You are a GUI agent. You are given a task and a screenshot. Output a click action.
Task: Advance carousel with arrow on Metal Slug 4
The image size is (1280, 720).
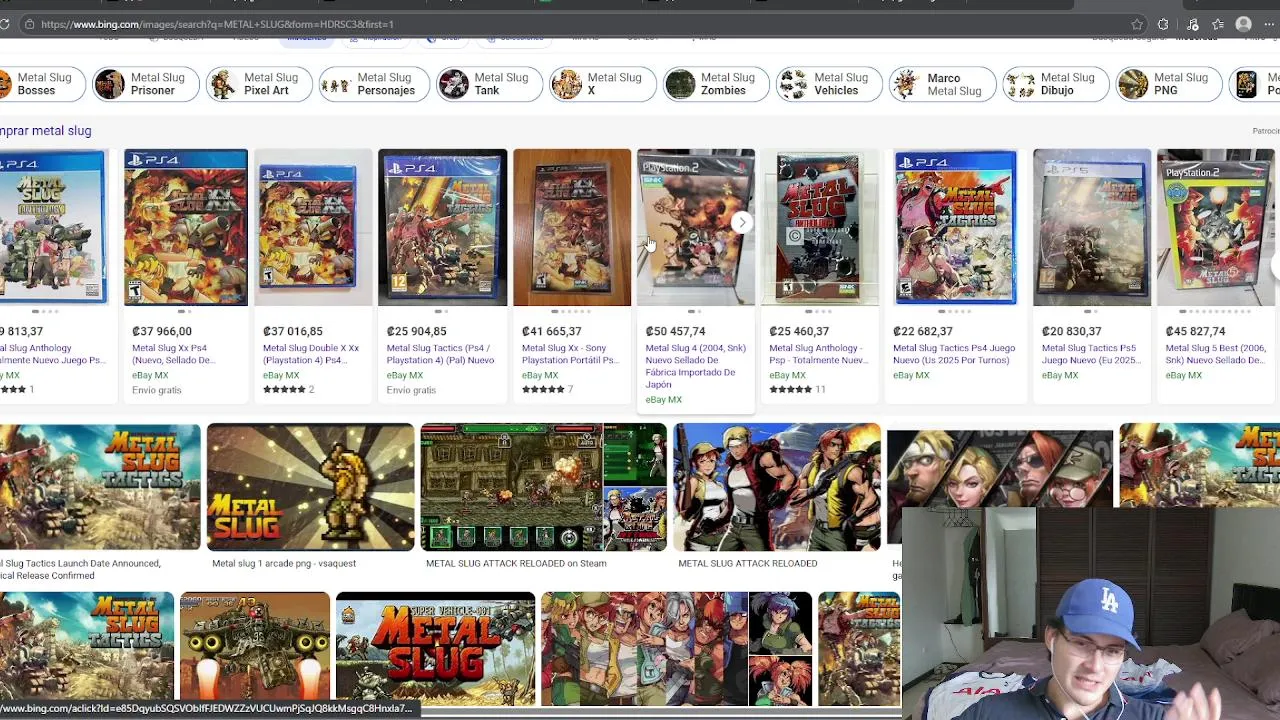(741, 223)
